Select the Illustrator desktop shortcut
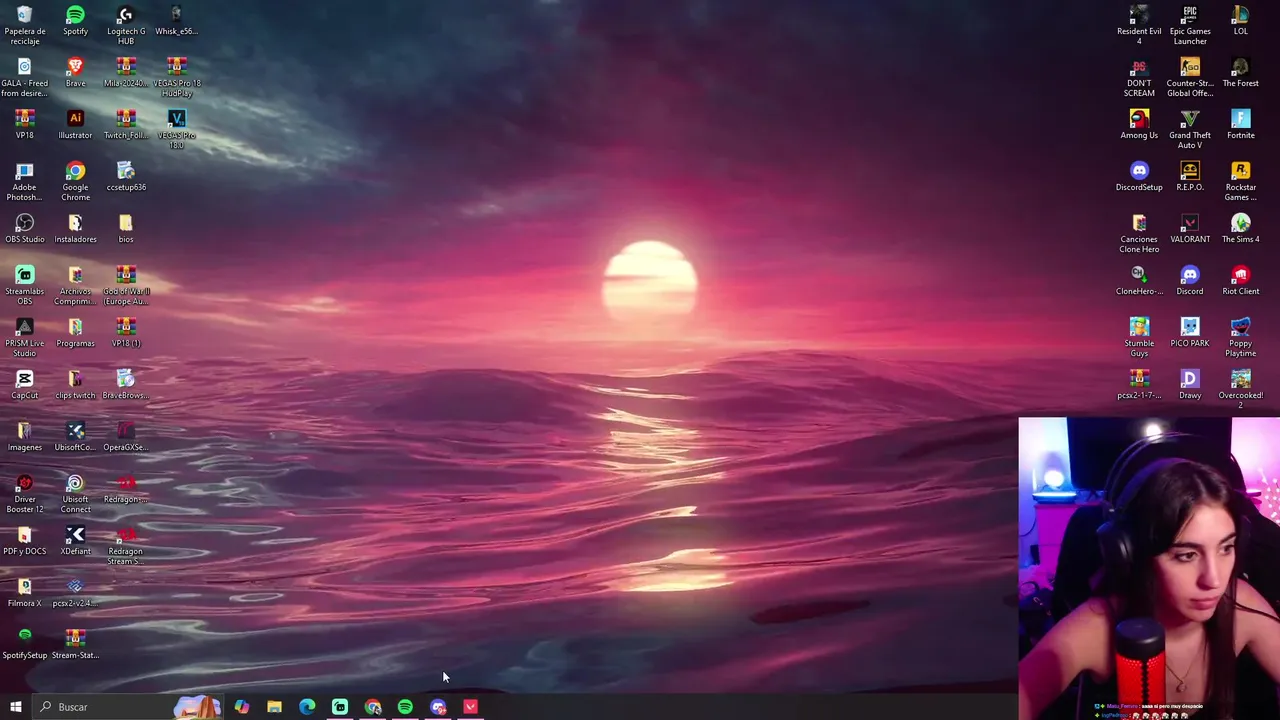 coord(75,124)
